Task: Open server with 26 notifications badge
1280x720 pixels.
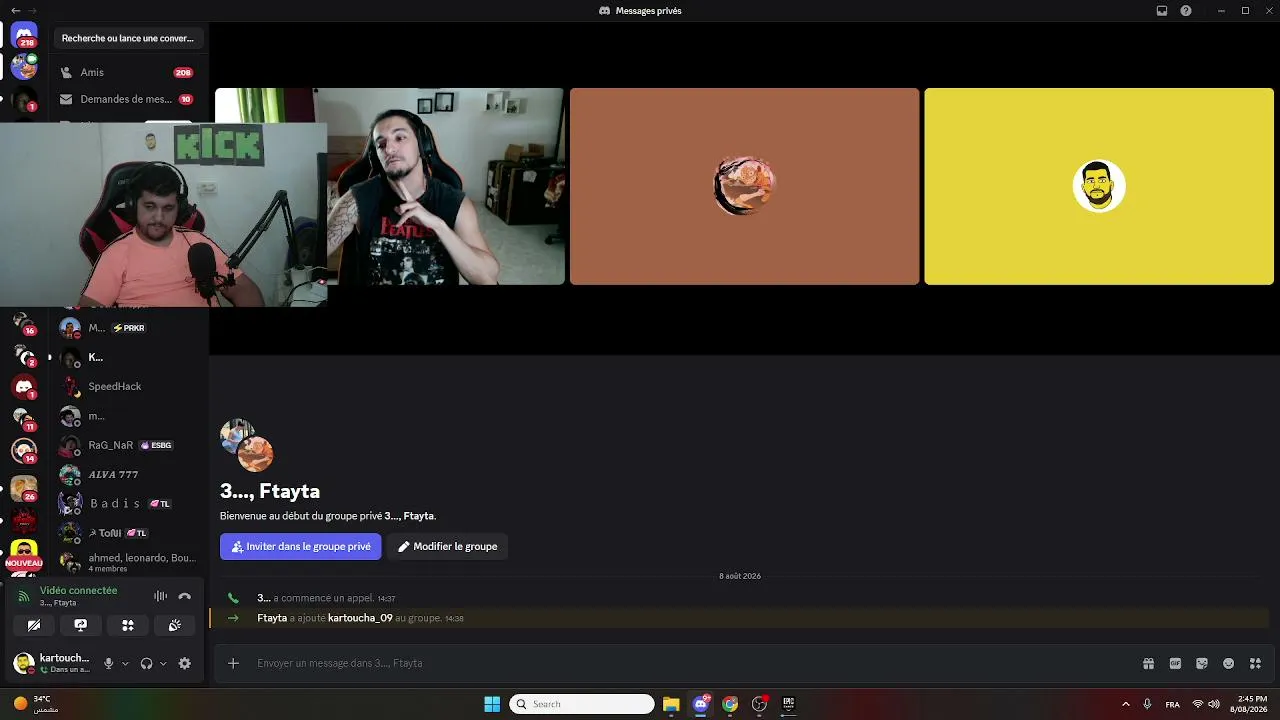Action: (x=24, y=489)
